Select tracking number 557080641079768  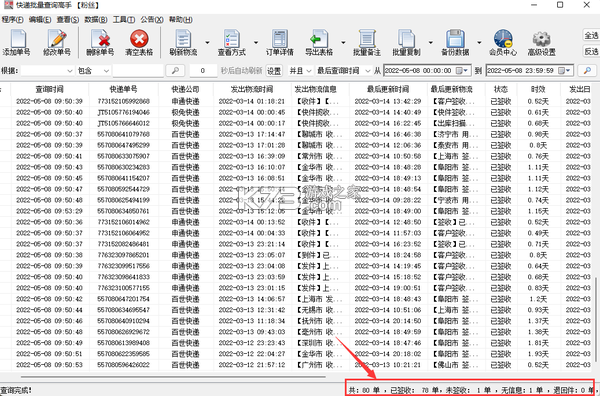[123, 134]
